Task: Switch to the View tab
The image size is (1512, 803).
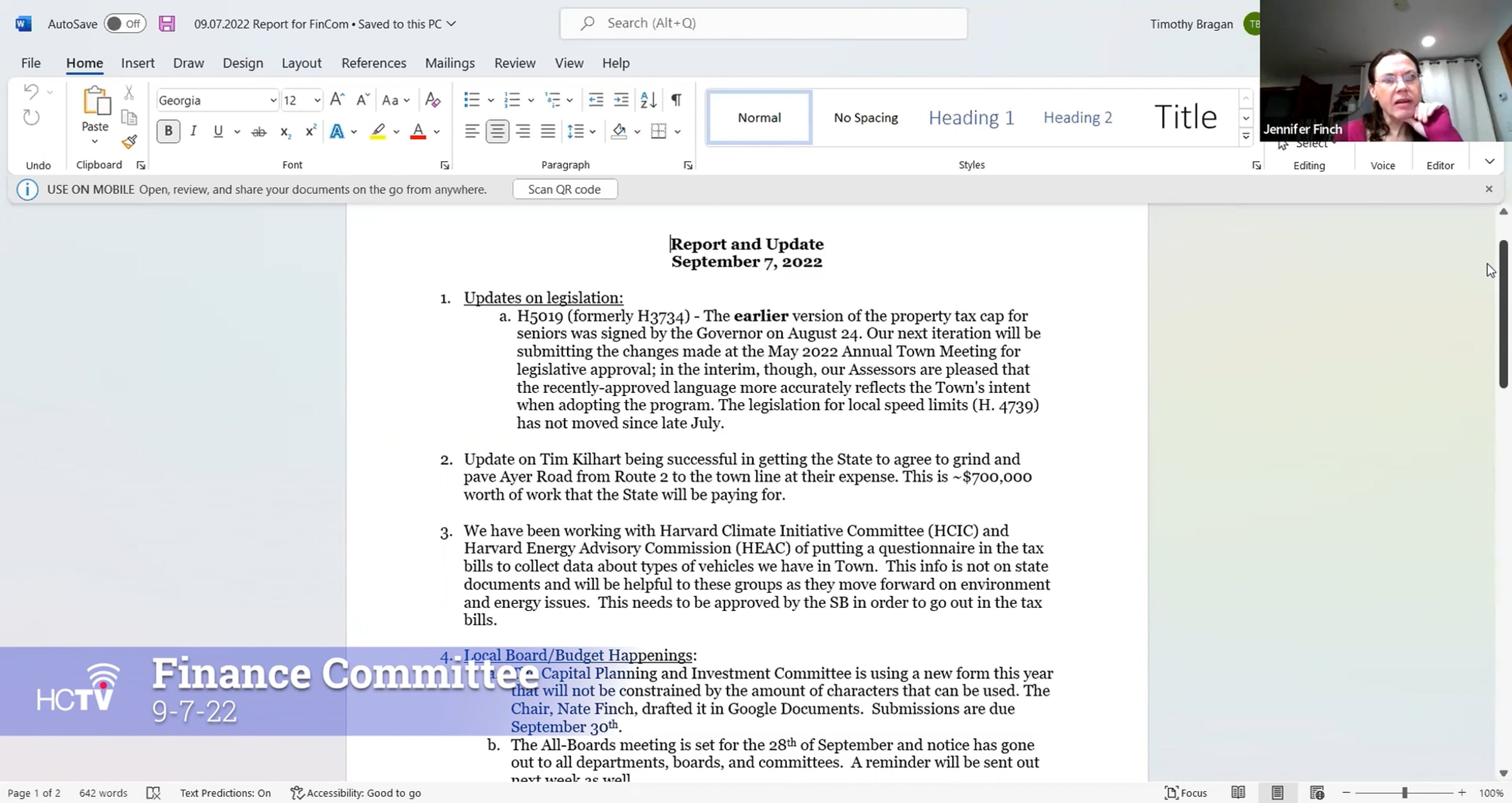Action: point(569,63)
